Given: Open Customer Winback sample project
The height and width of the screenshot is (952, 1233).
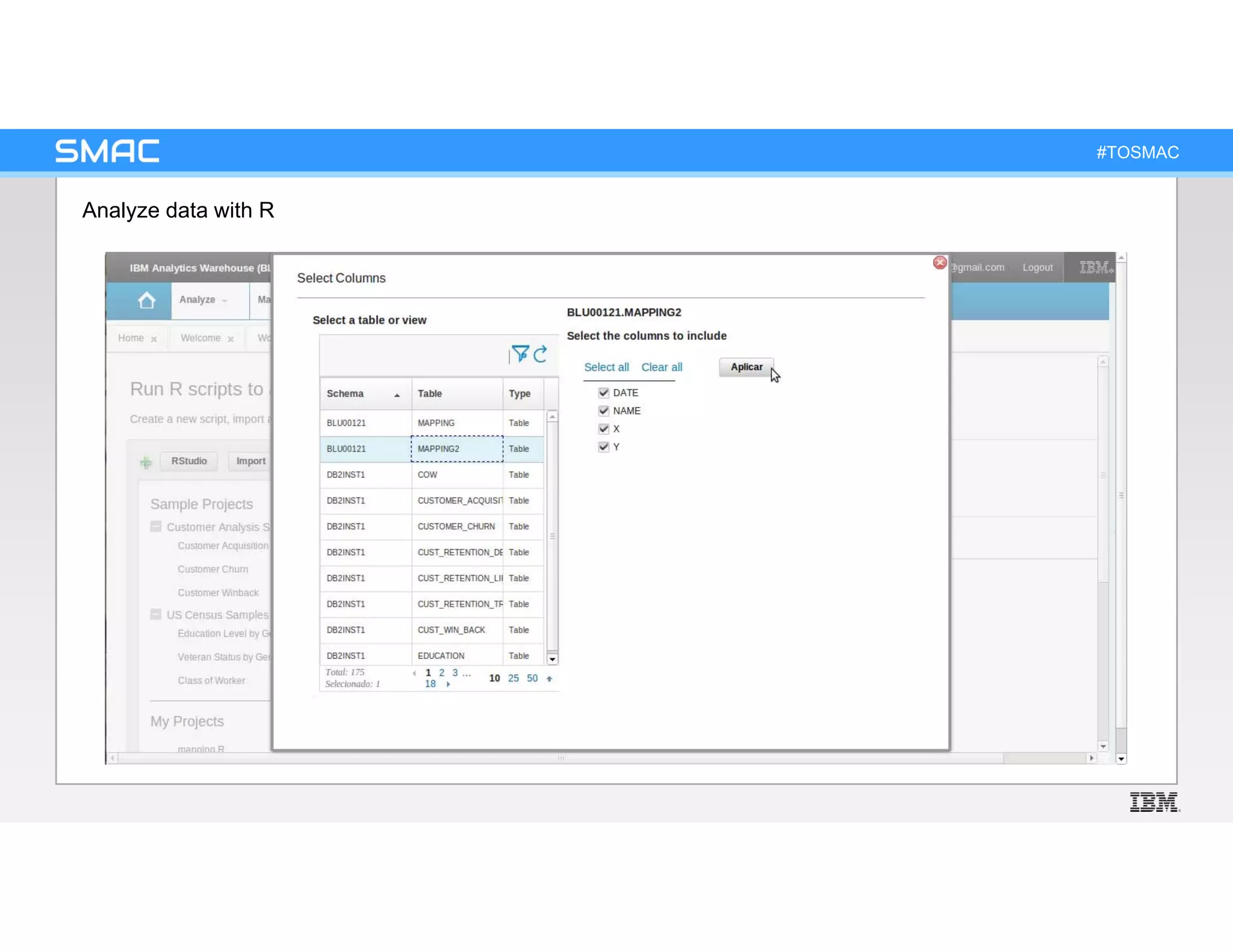Looking at the screenshot, I should point(218,593).
